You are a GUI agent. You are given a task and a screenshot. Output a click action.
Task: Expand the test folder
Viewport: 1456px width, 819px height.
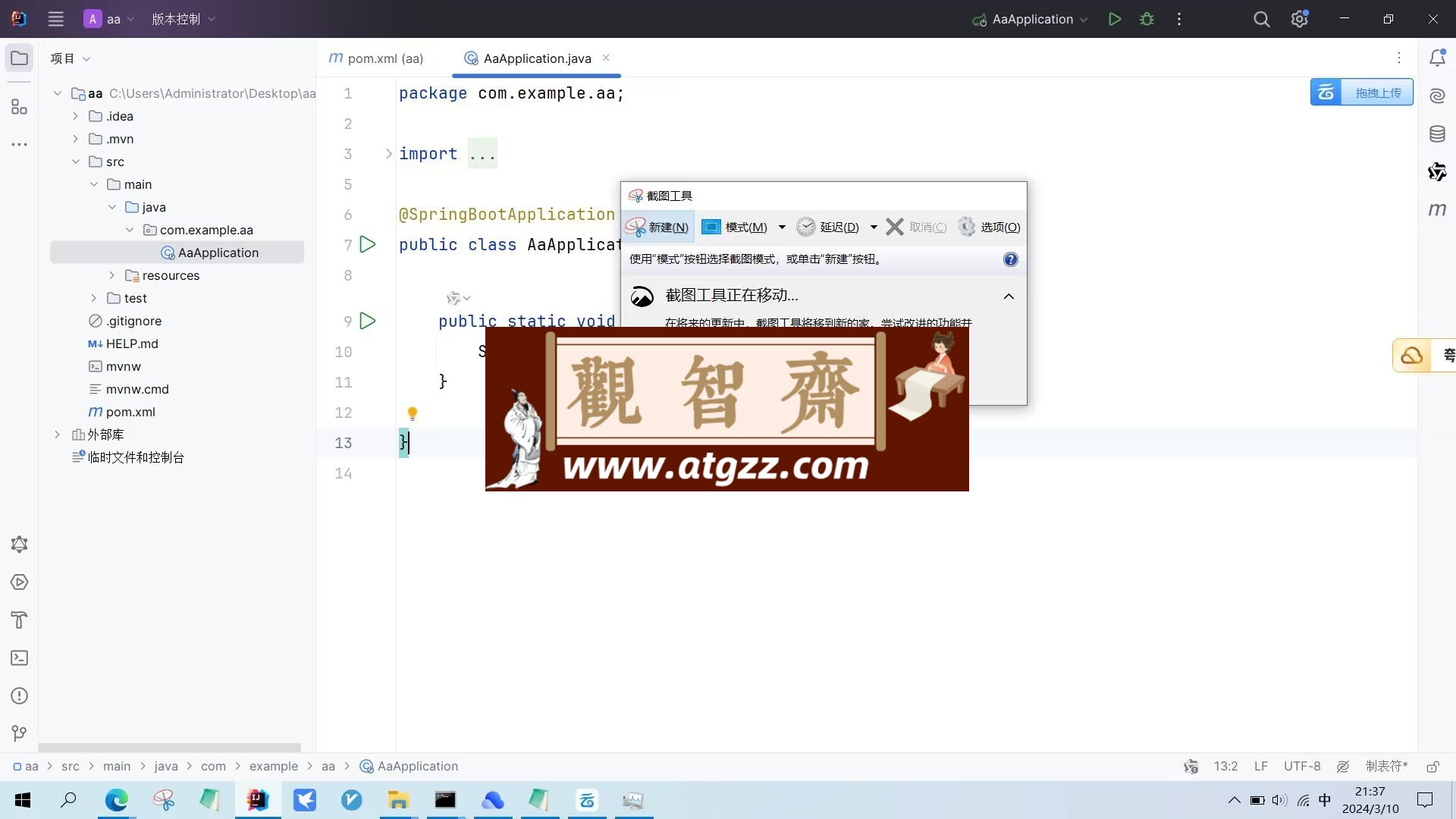(x=93, y=298)
